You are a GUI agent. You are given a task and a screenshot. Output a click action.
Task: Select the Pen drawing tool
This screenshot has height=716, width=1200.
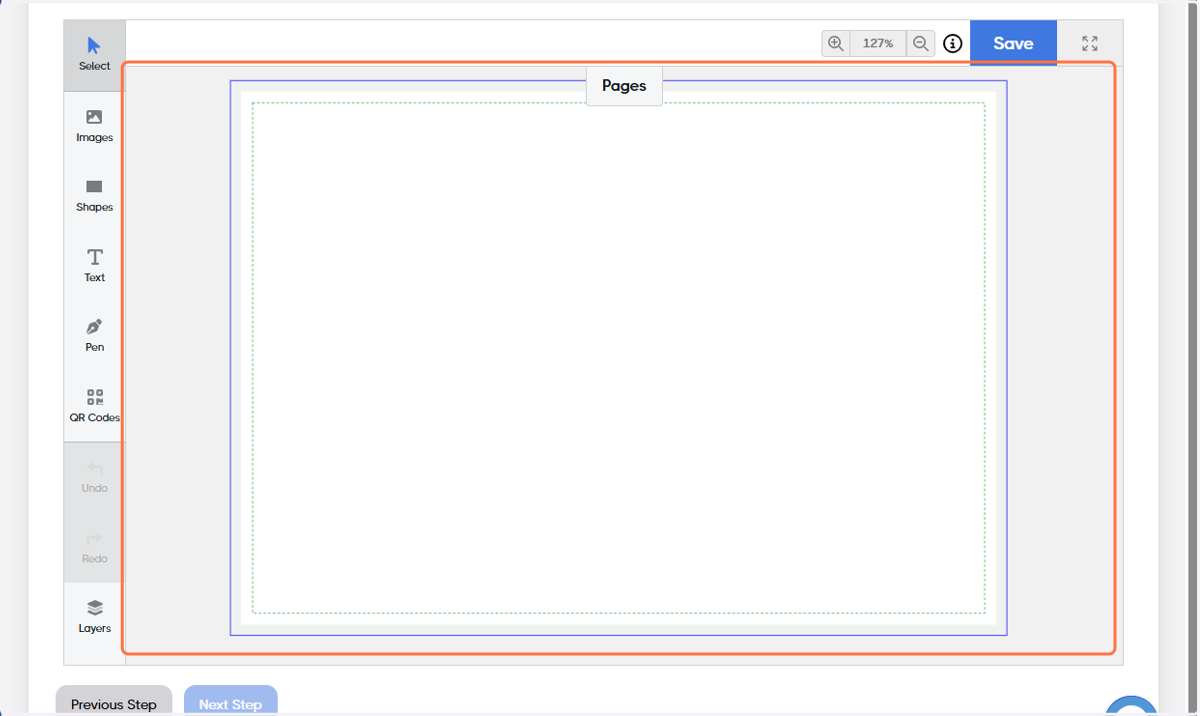(94, 336)
